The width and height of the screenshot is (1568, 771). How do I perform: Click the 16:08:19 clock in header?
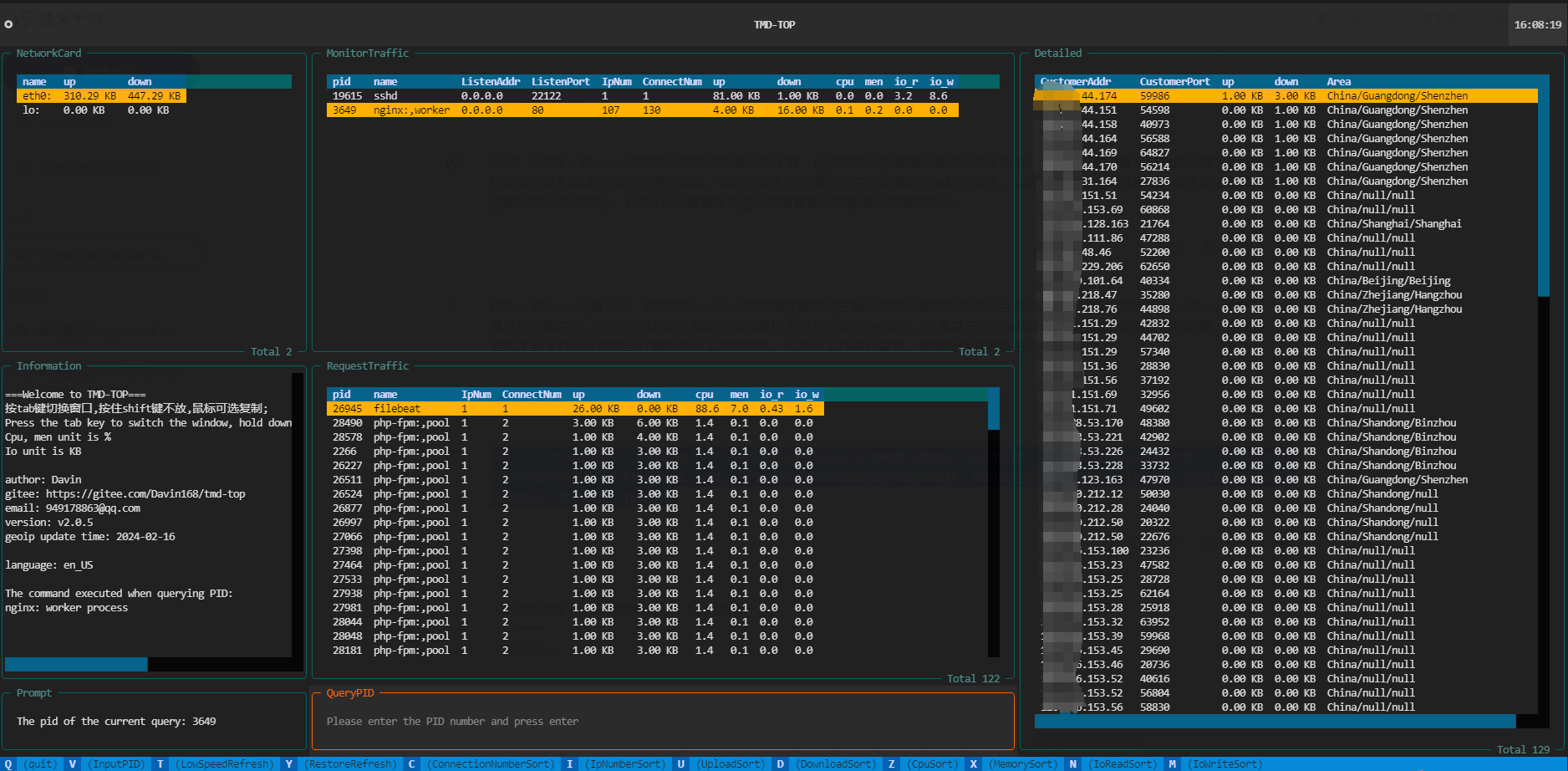[1537, 25]
